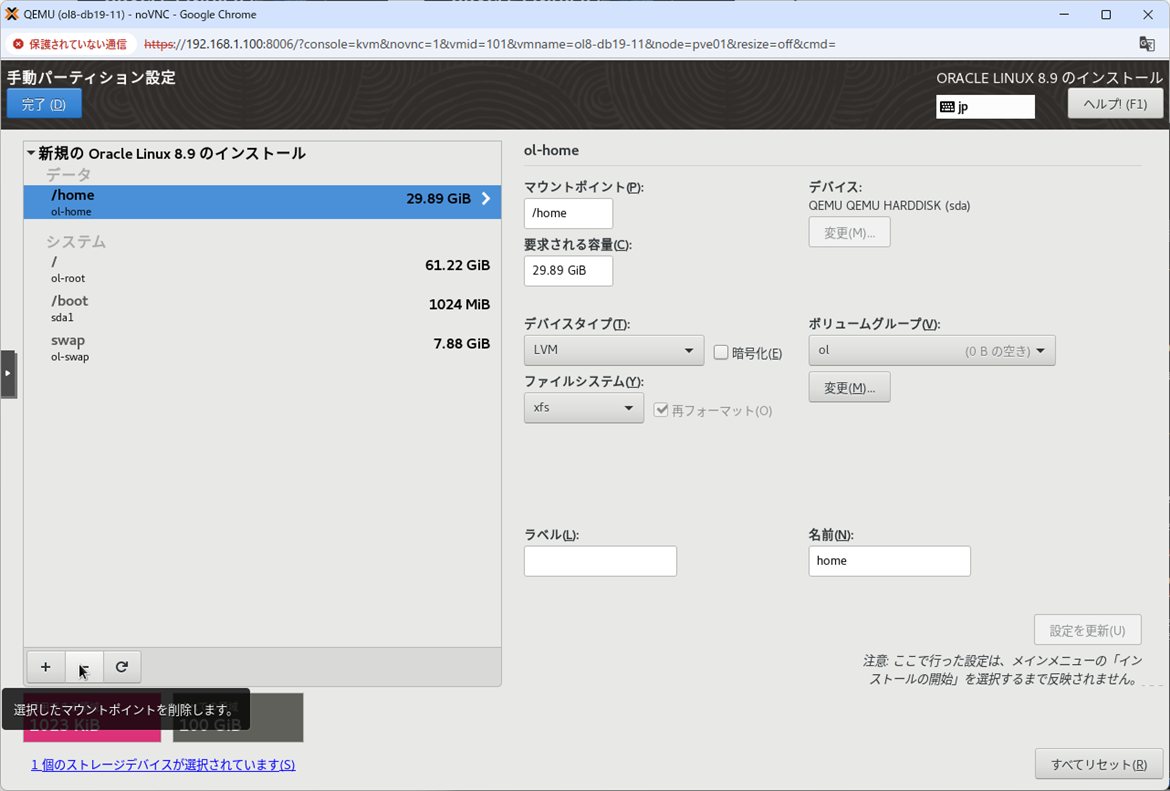Screen dimensions: 1170x791
Task: Click the device 変更(M)... button under デバイス
Action: [849, 233]
